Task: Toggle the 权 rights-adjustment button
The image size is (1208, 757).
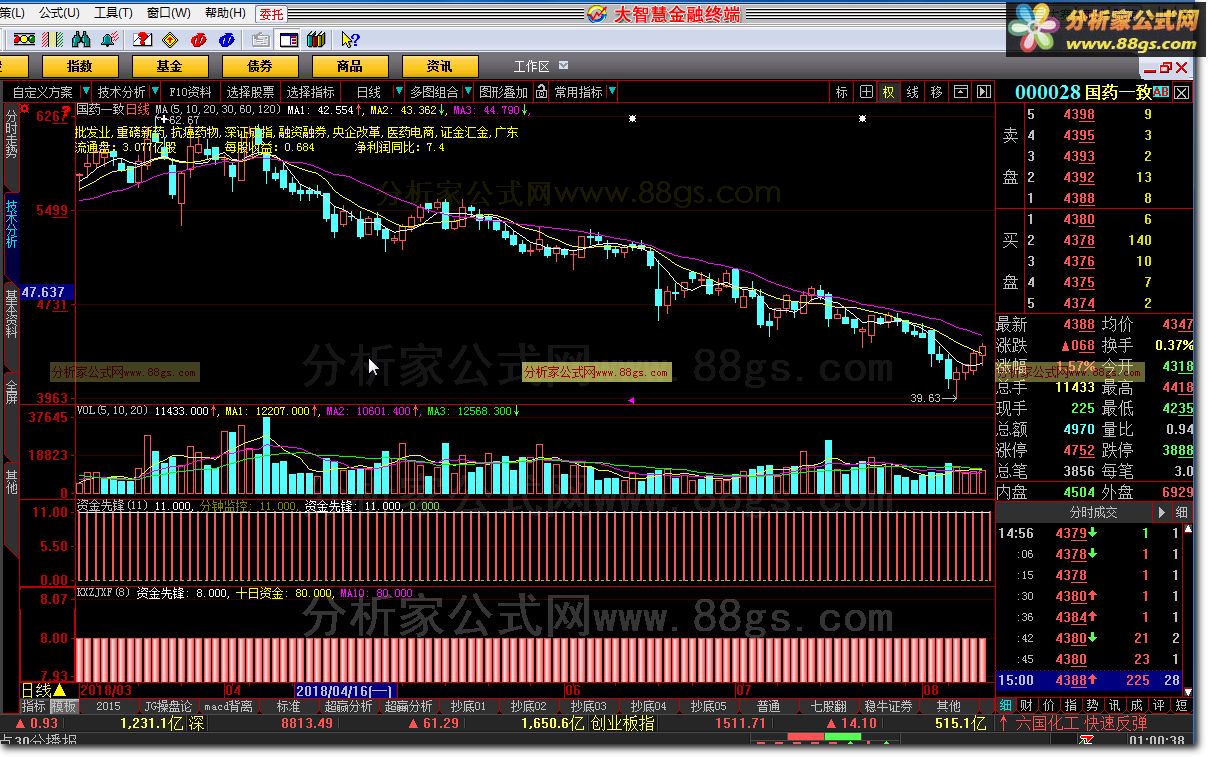Action: [x=889, y=91]
